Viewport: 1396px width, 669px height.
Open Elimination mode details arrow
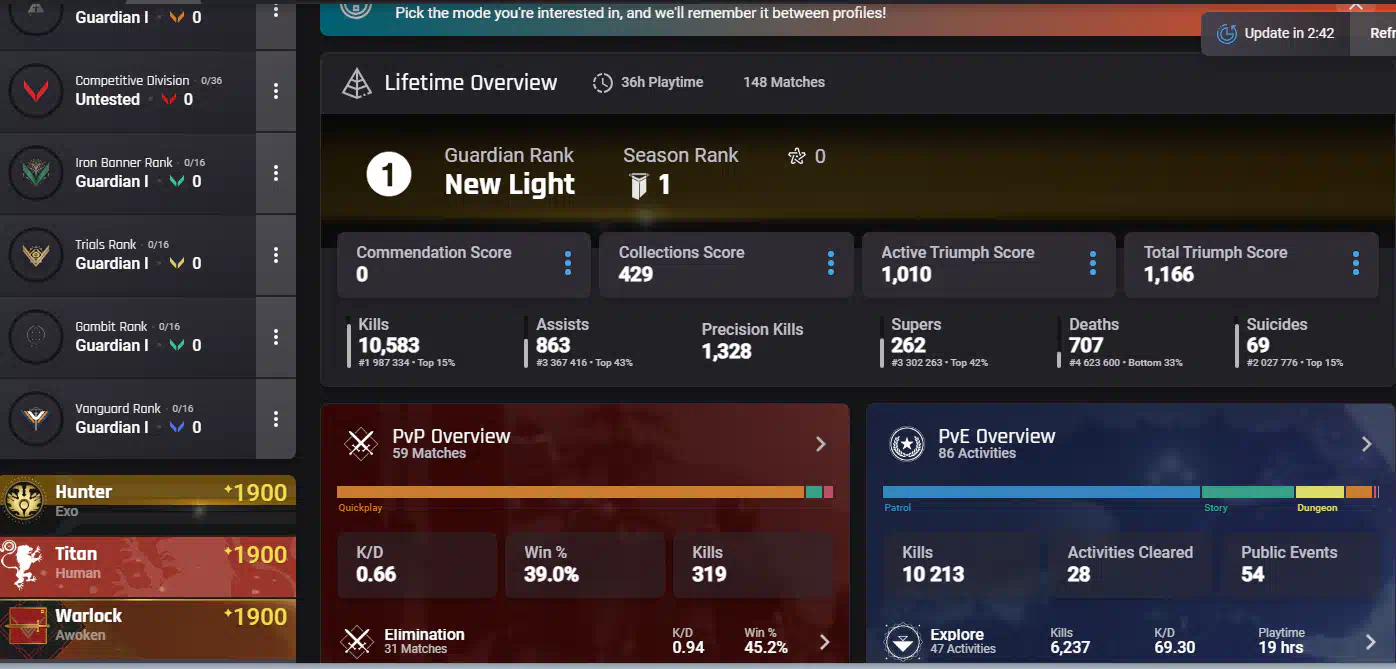coord(824,642)
